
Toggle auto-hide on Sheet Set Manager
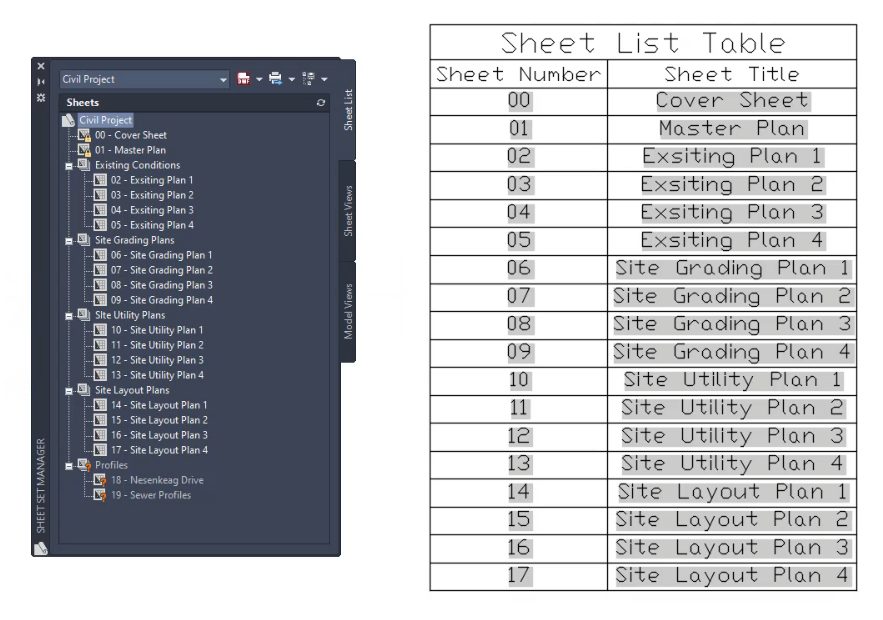point(41,82)
